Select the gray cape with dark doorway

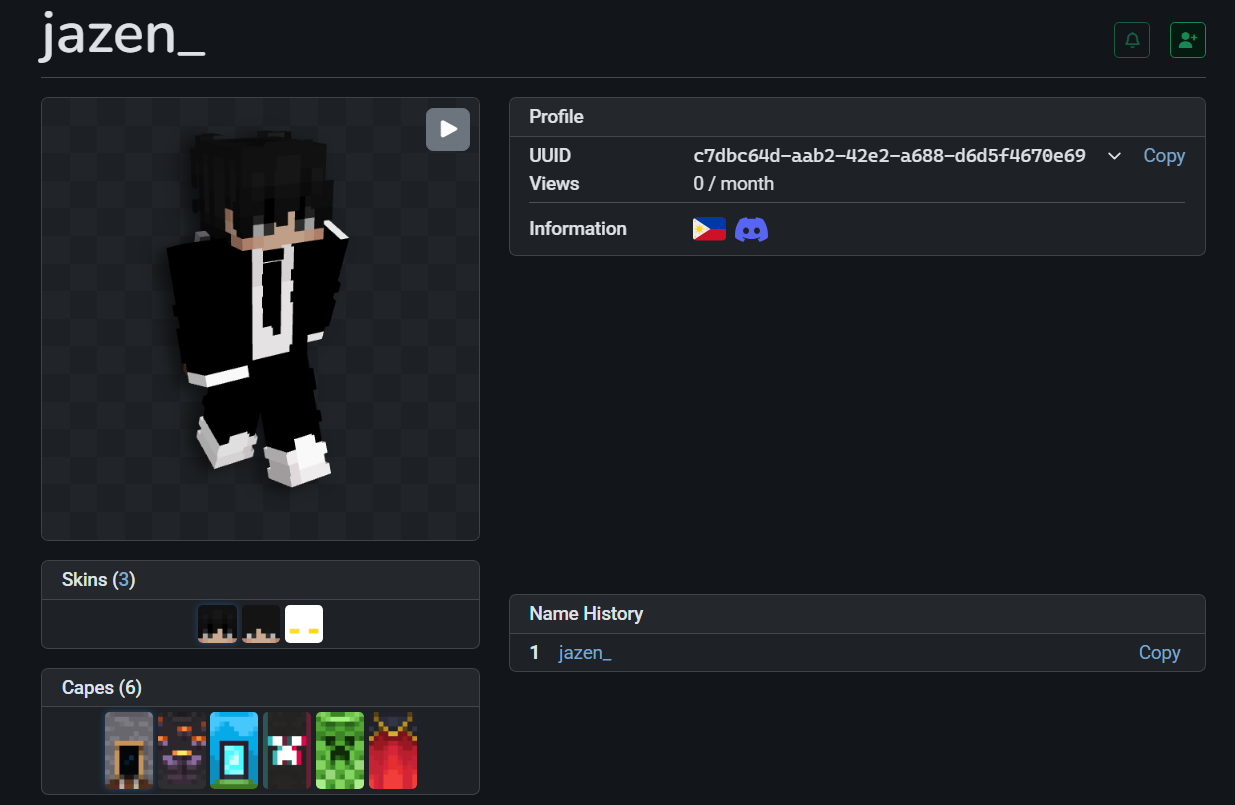pos(129,751)
